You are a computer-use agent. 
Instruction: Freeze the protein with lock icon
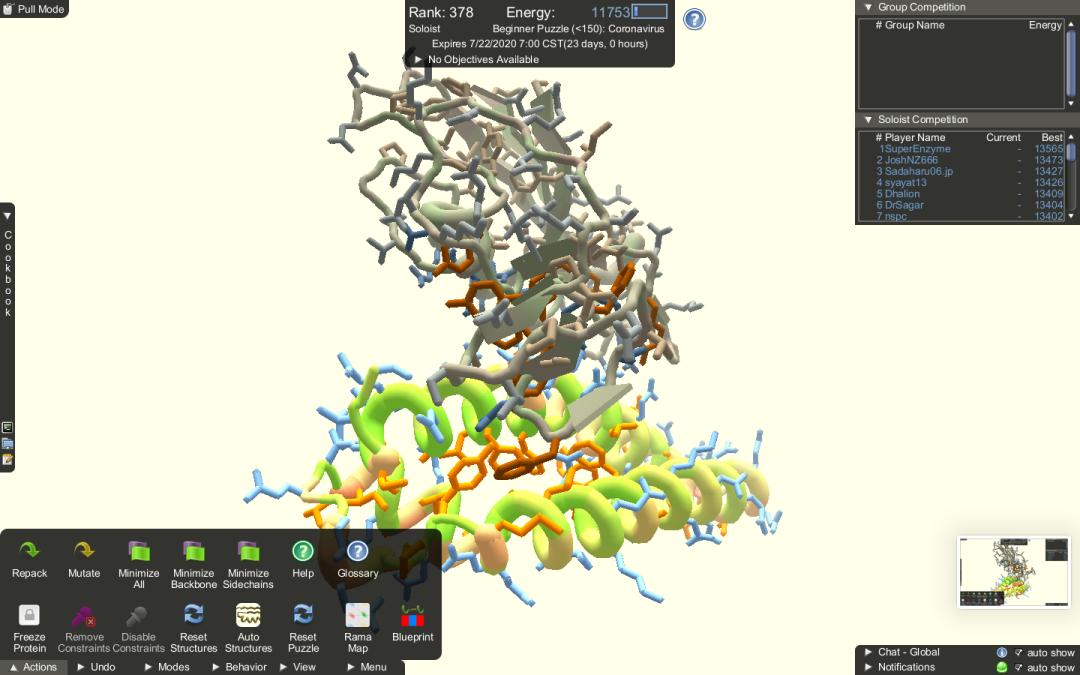29,615
